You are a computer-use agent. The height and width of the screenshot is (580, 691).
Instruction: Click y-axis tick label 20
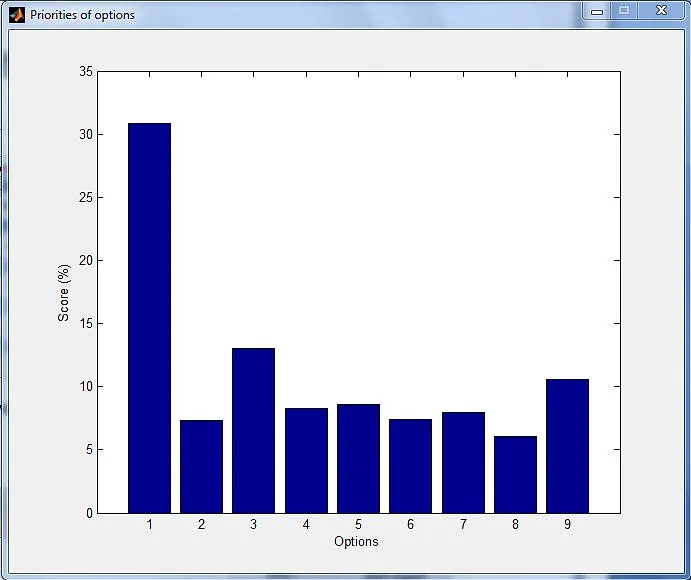tap(86, 260)
